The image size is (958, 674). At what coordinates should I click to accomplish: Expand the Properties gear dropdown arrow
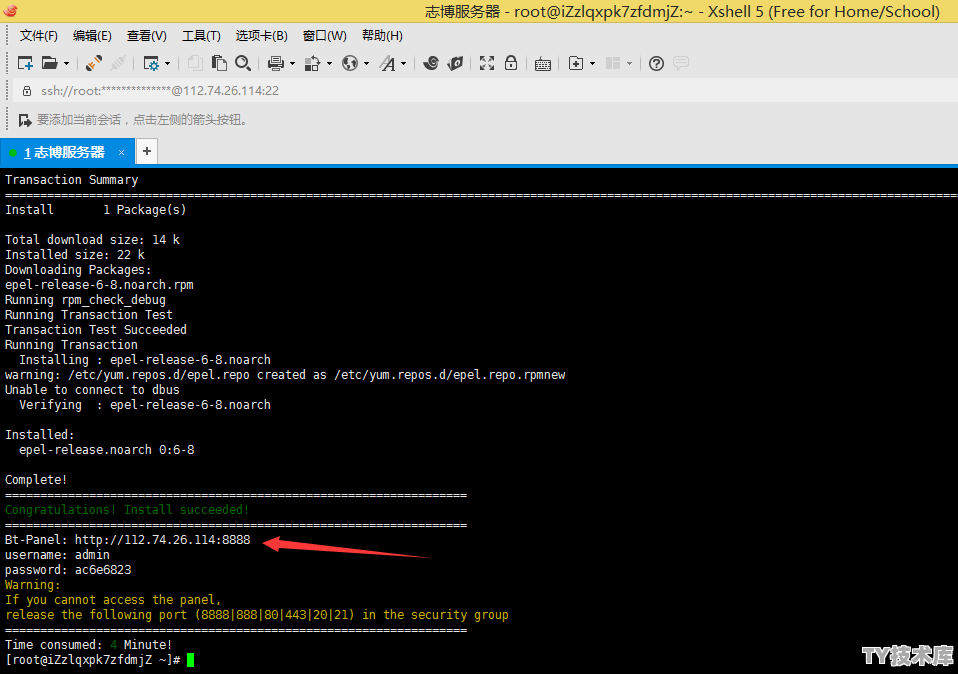[167, 64]
